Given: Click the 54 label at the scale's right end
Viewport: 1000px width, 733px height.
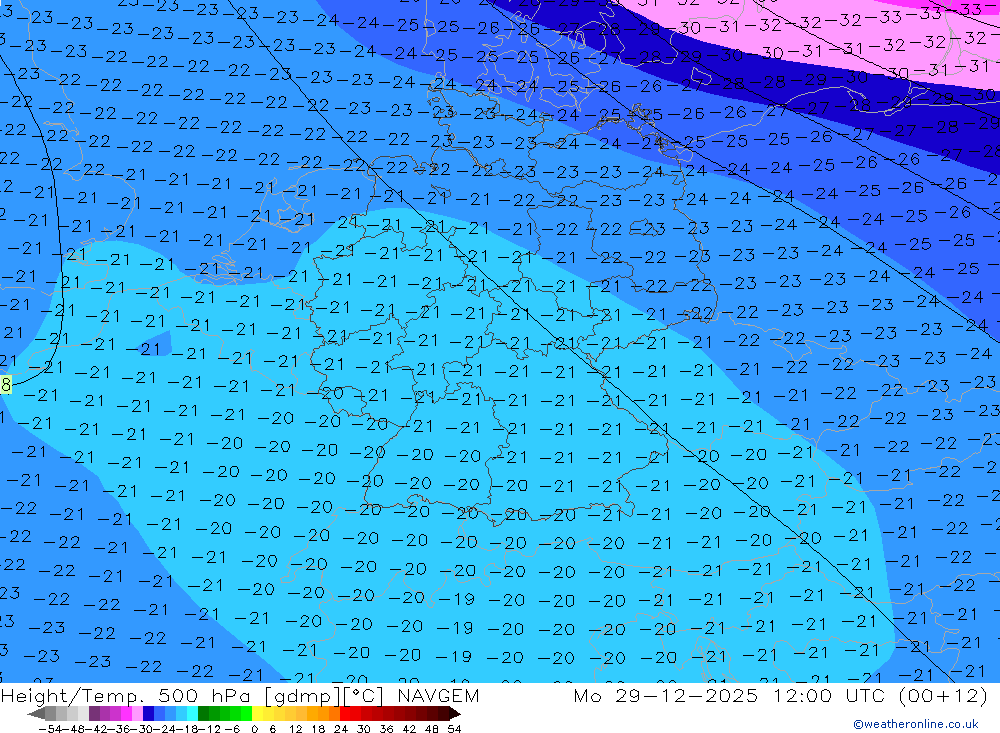Looking at the screenshot, I should pyautogui.click(x=454, y=729).
